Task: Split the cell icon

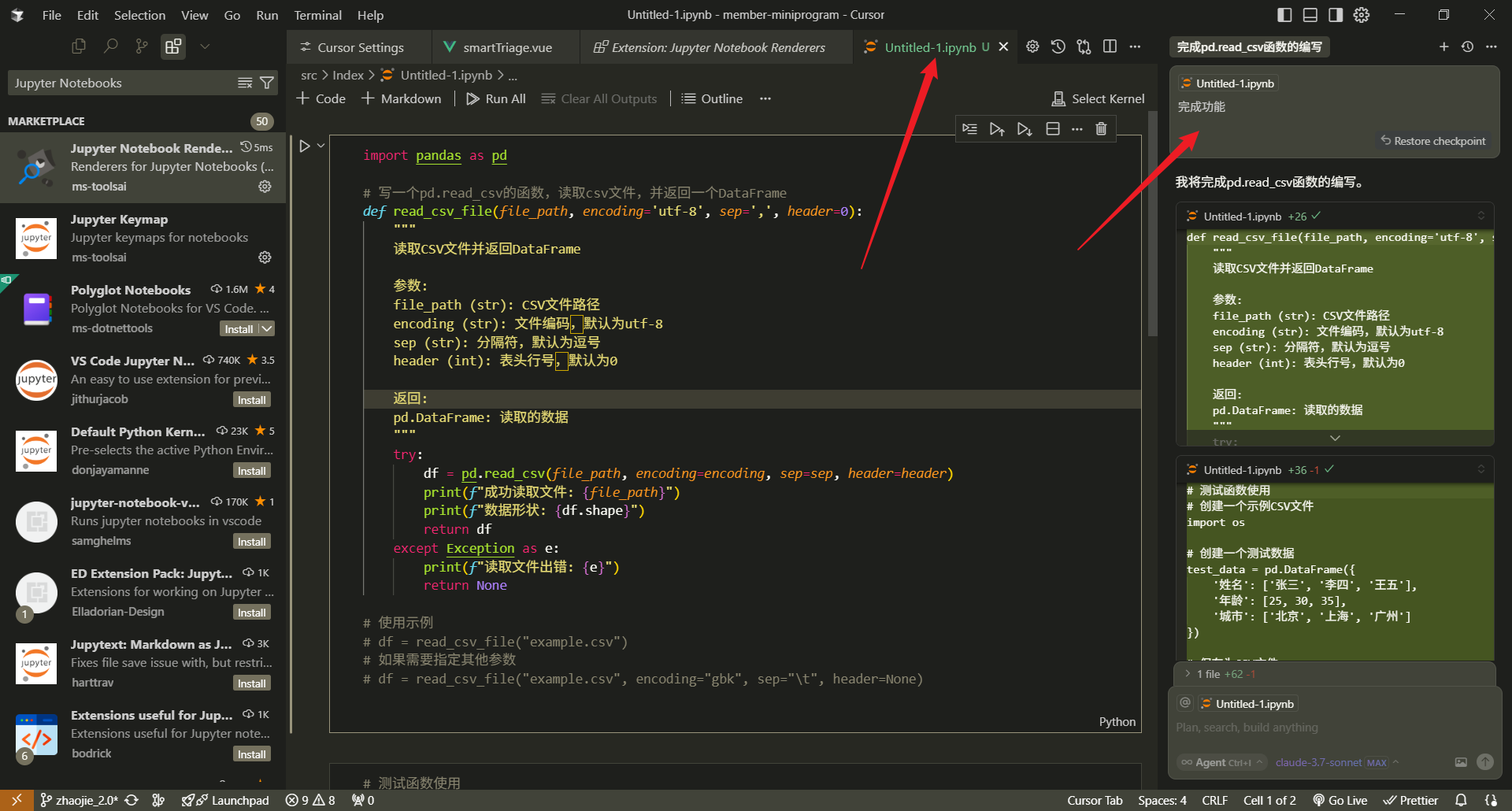Action: tap(1053, 129)
